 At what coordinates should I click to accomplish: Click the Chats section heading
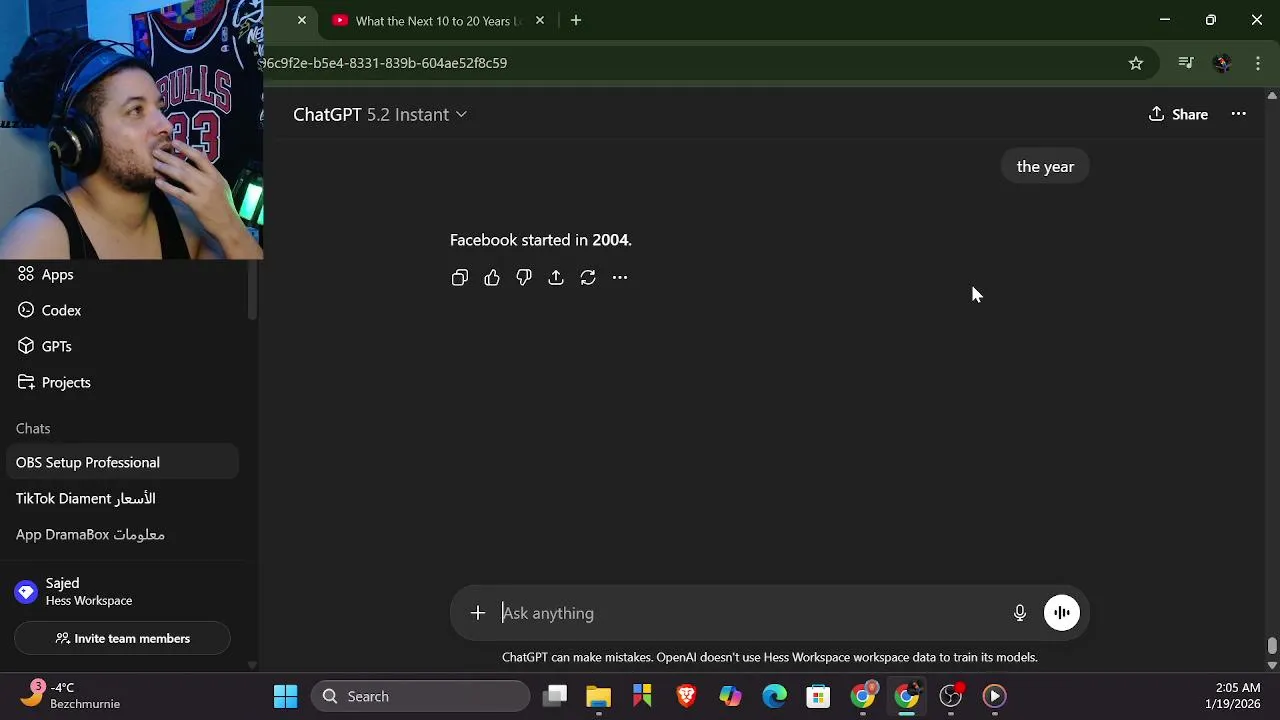coord(33,428)
